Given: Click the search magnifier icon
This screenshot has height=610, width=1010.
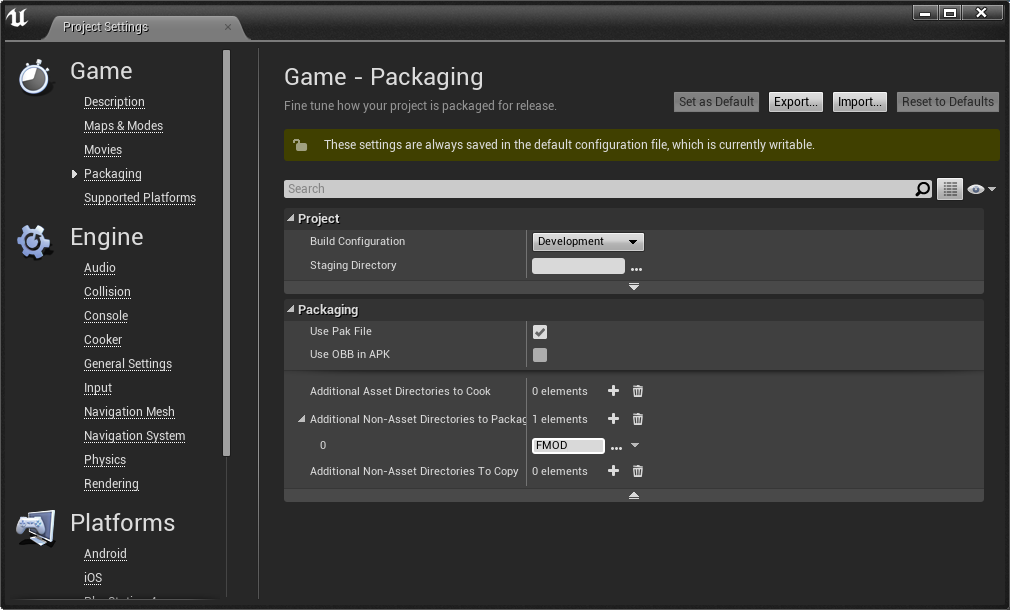Looking at the screenshot, I should 923,189.
